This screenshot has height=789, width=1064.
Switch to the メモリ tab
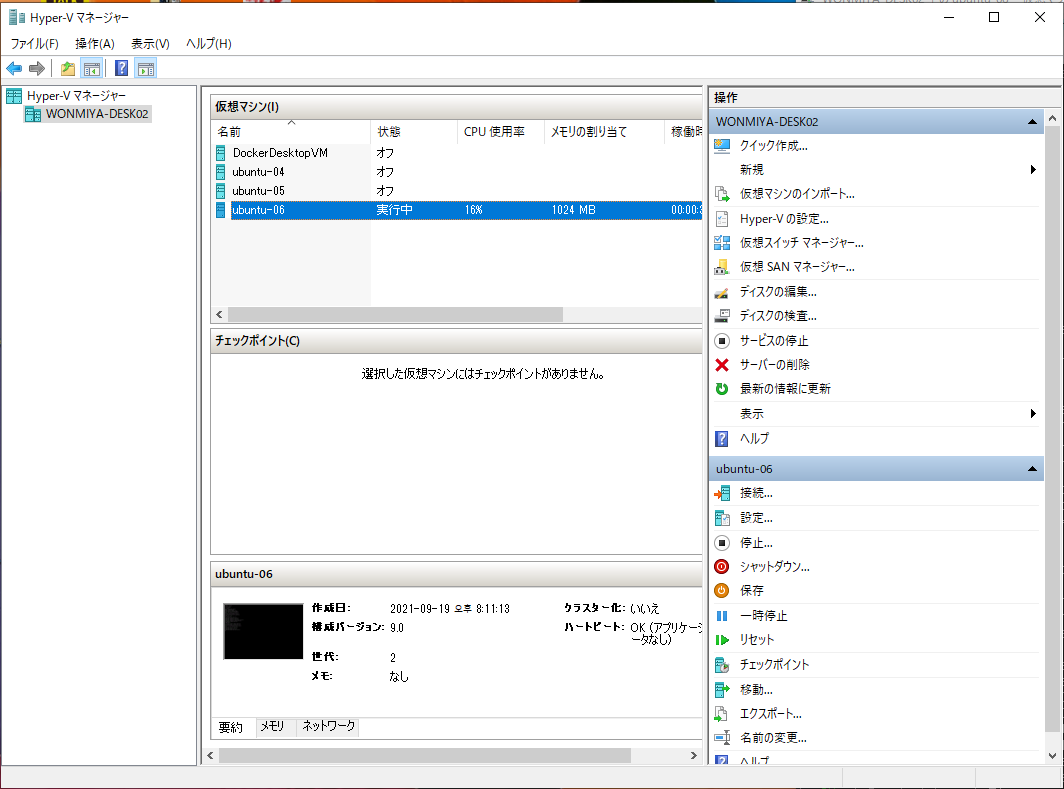click(x=272, y=727)
